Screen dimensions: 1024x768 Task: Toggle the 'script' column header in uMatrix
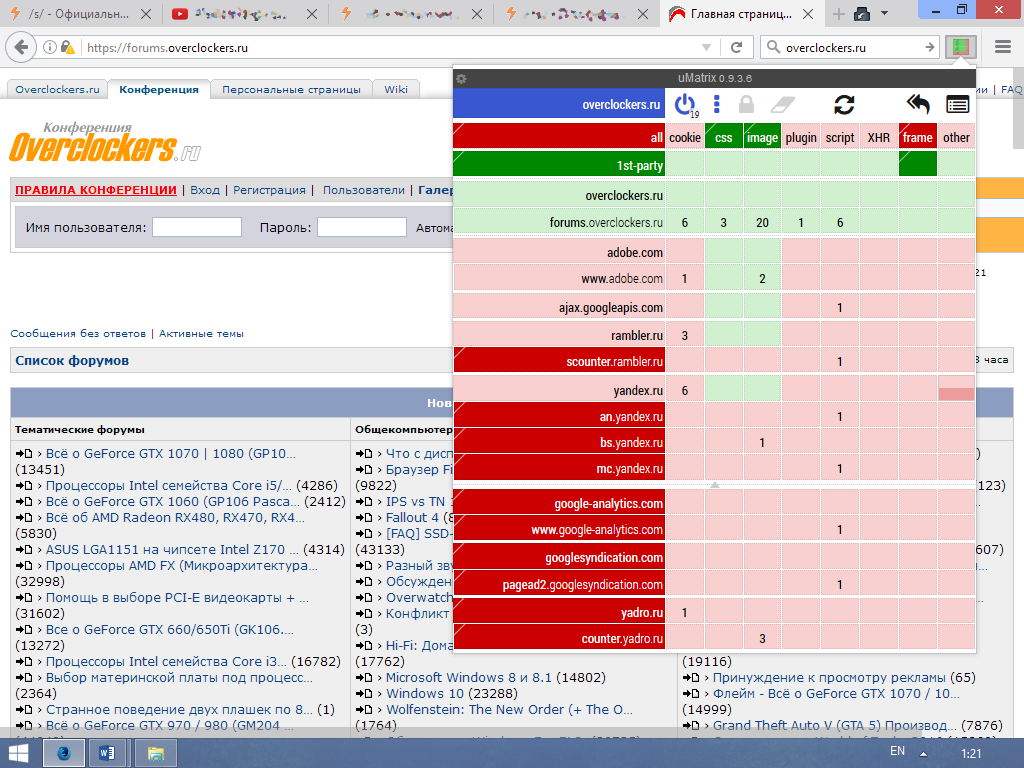[x=840, y=137]
